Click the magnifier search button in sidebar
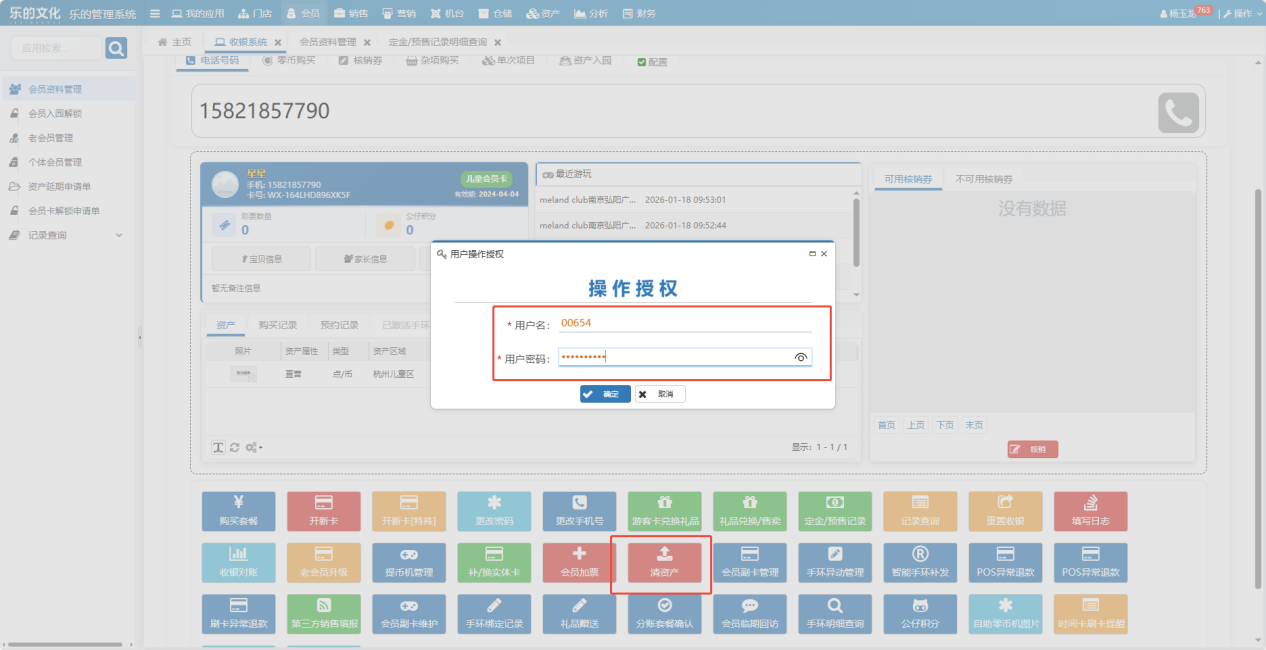 pos(116,48)
